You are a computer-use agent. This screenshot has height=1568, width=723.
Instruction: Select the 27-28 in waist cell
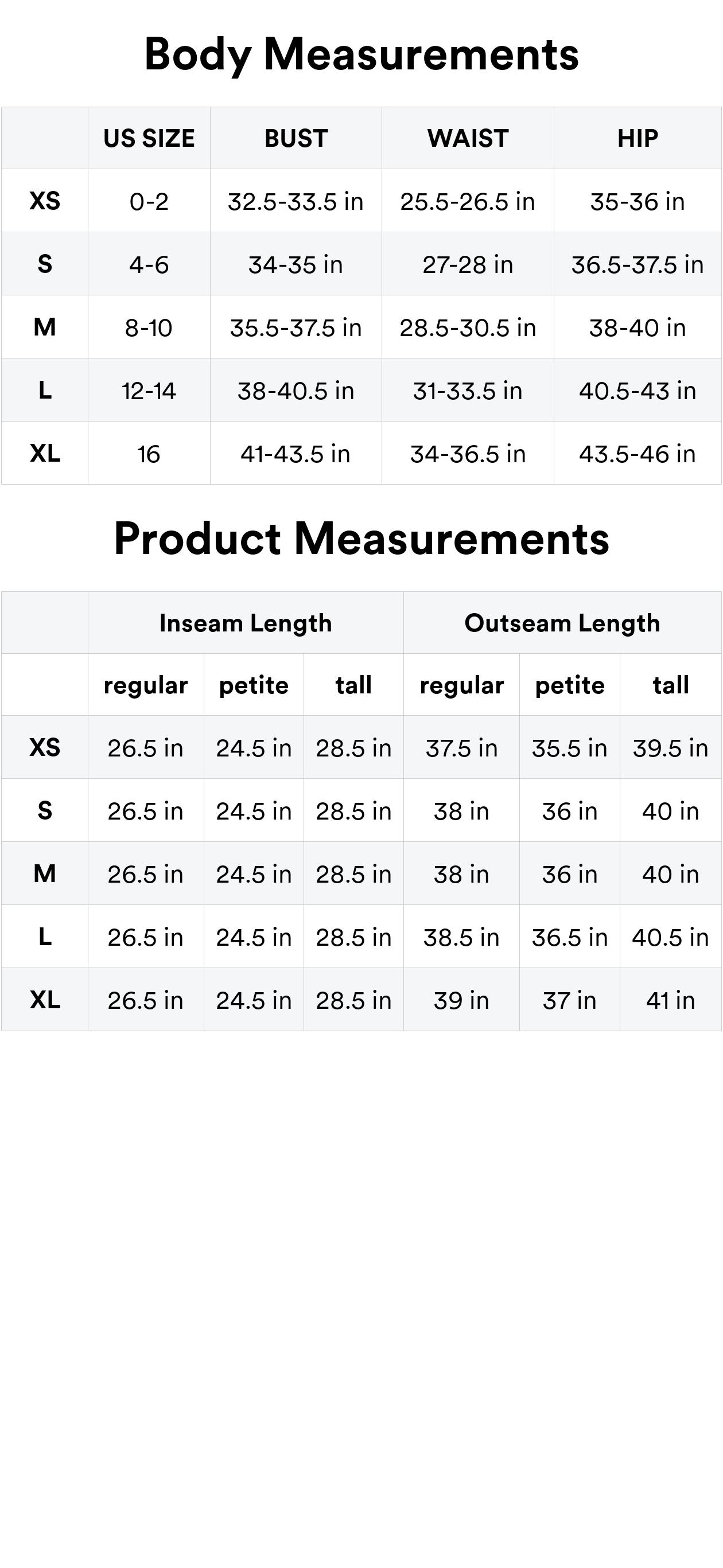(467, 265)
